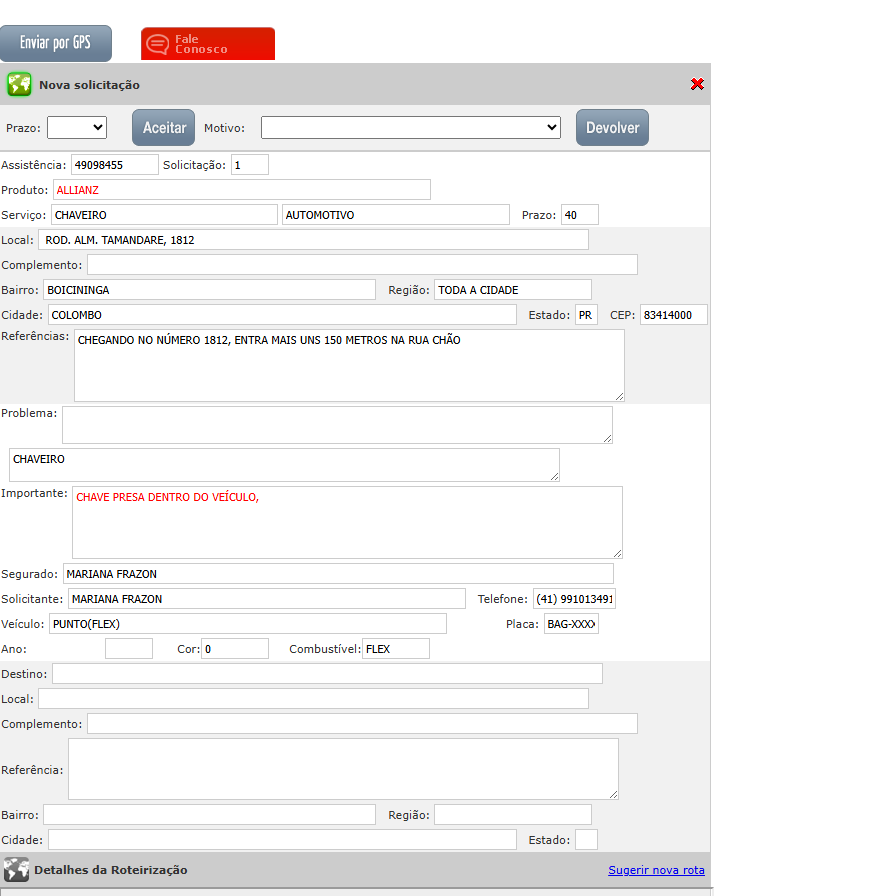Viewport: 876px width, 896px height.
Task: Click the origin Complemento input field
Action: coord(362,265)
